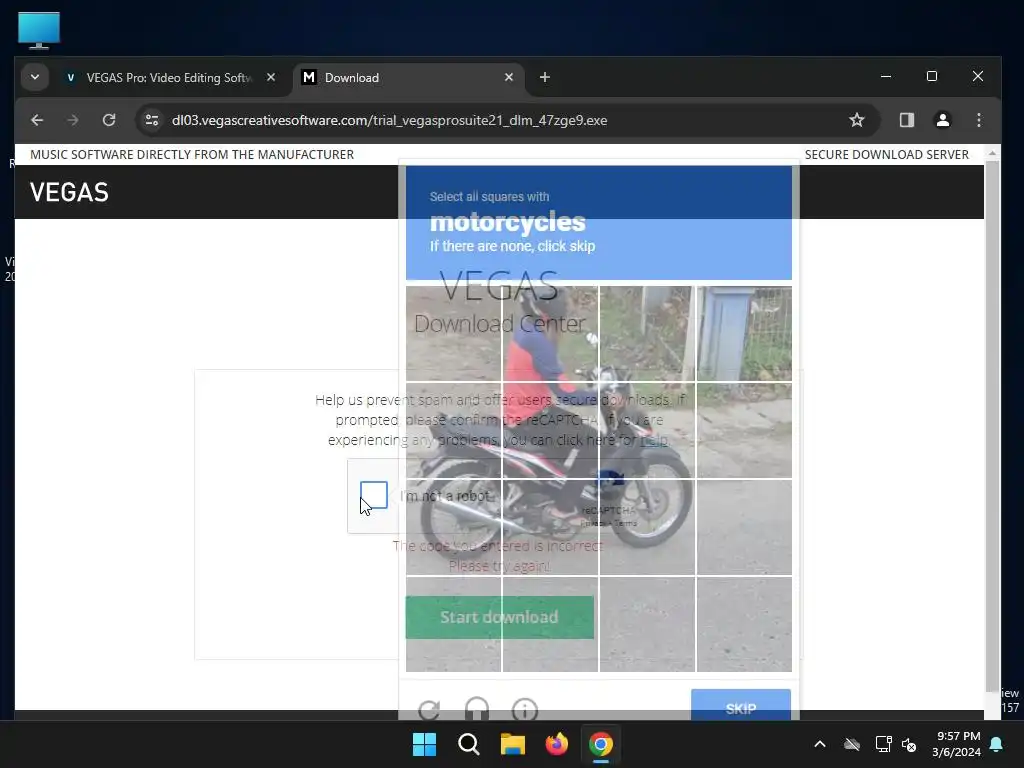The width and height of the screenshot is (1024, 768).
Task: Open the Chrome three-dot menu
Action: click(x=978, y=120)
